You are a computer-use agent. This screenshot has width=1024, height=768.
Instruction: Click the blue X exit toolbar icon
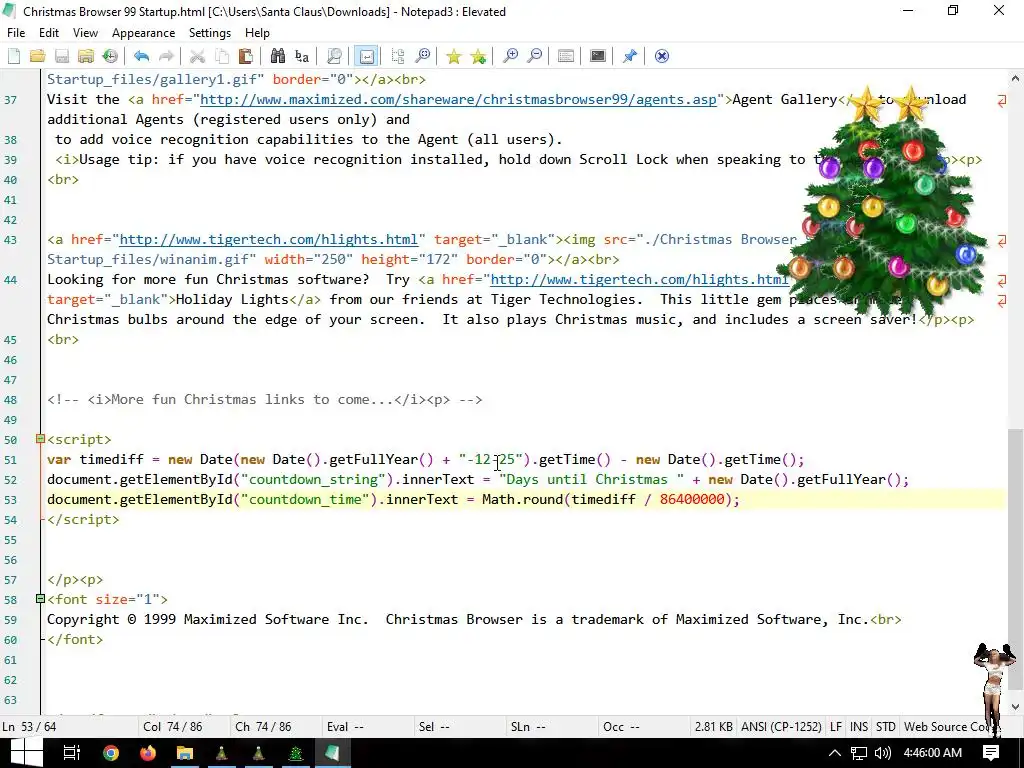pyautogui.click(x=662, y=56)
